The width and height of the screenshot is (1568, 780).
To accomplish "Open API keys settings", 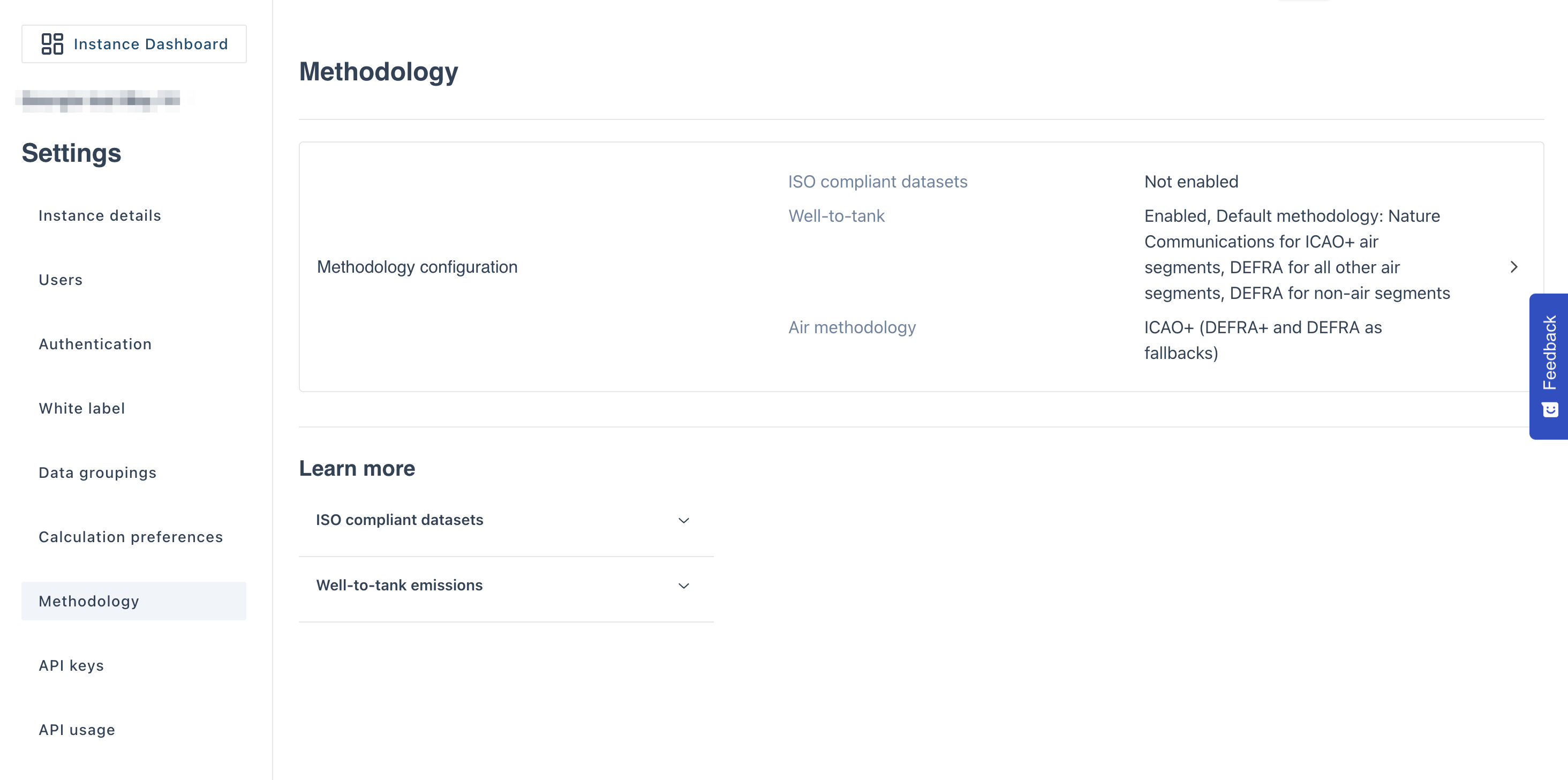I will 71,665.
